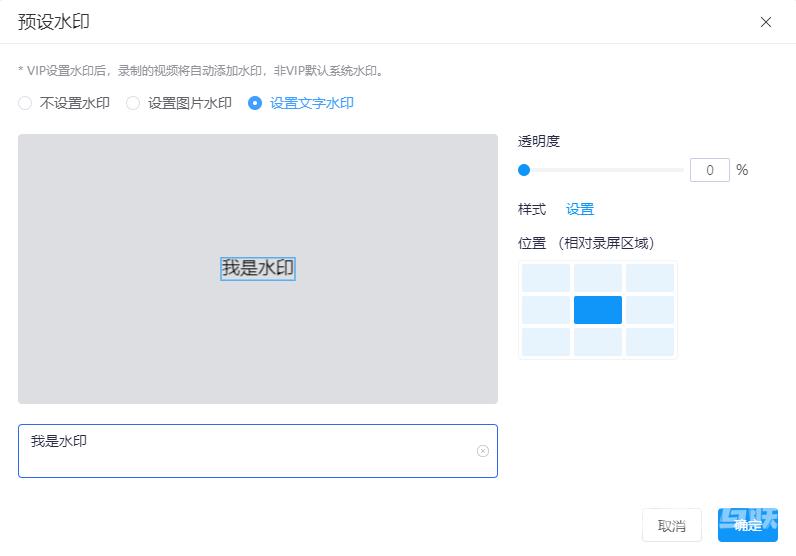Select 不设置水印 radio option
This screenshot has width=796, height=556.
tap(26, 103)
